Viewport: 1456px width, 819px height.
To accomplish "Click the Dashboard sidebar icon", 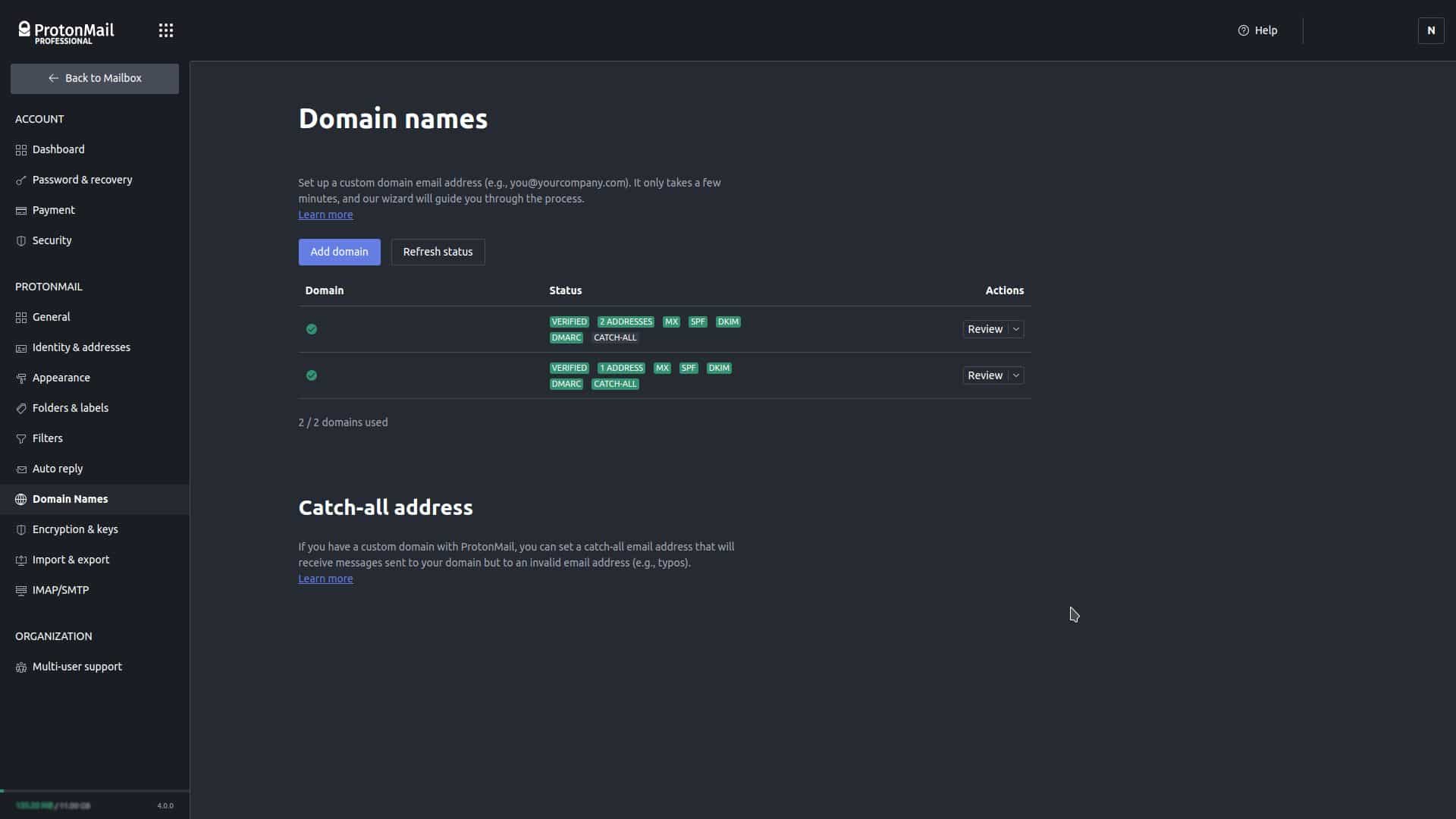I will [21, 150].
